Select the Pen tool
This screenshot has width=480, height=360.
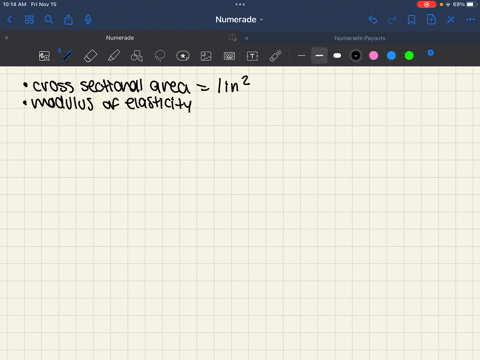[x=67, y=56]
